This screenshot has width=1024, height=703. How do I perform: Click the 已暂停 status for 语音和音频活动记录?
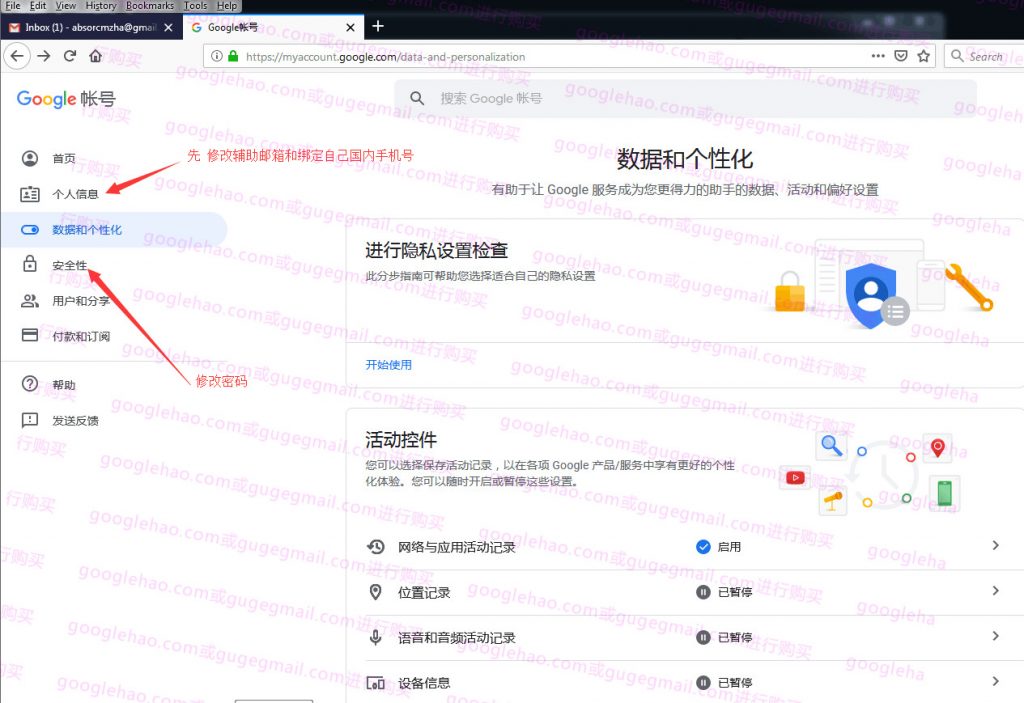pos(724,637)
